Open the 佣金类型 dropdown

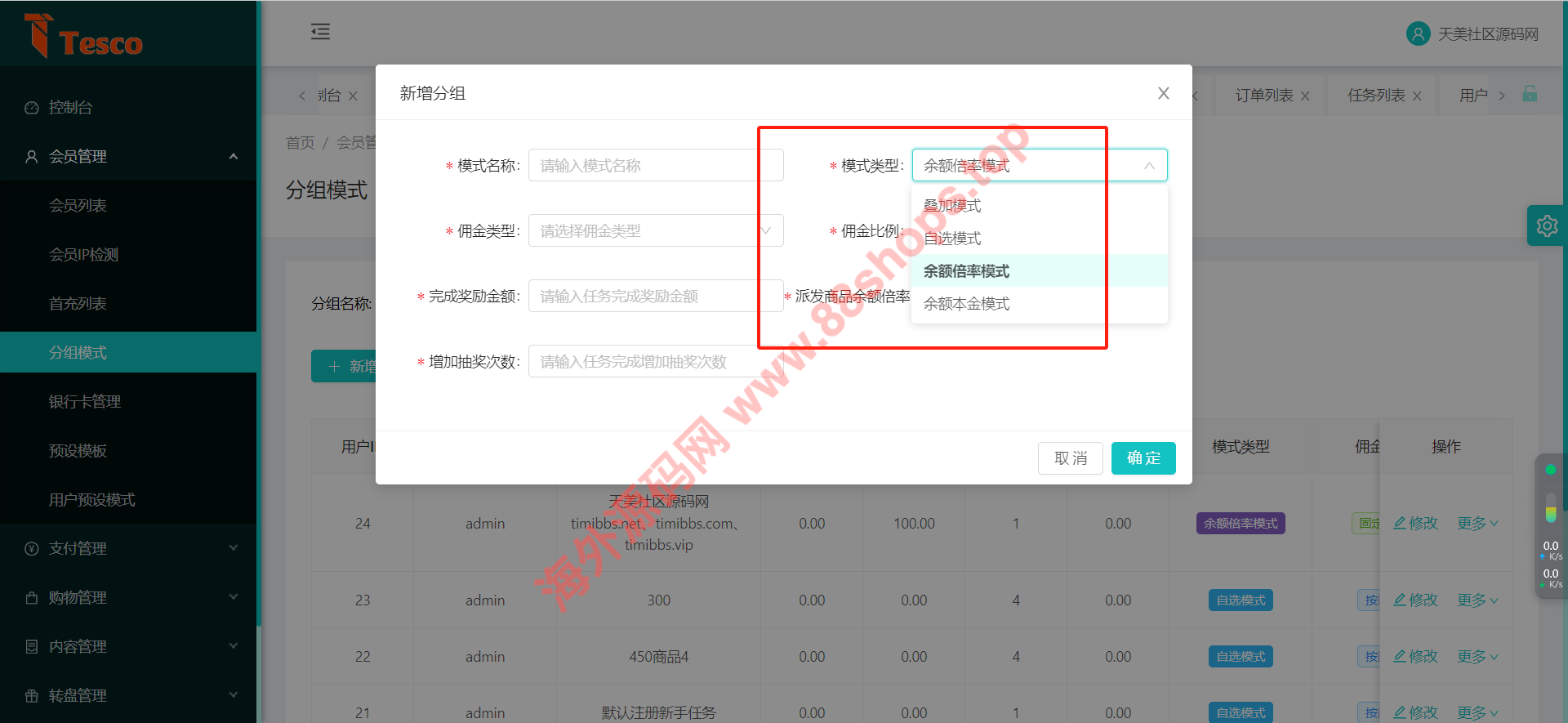[655, 230]
